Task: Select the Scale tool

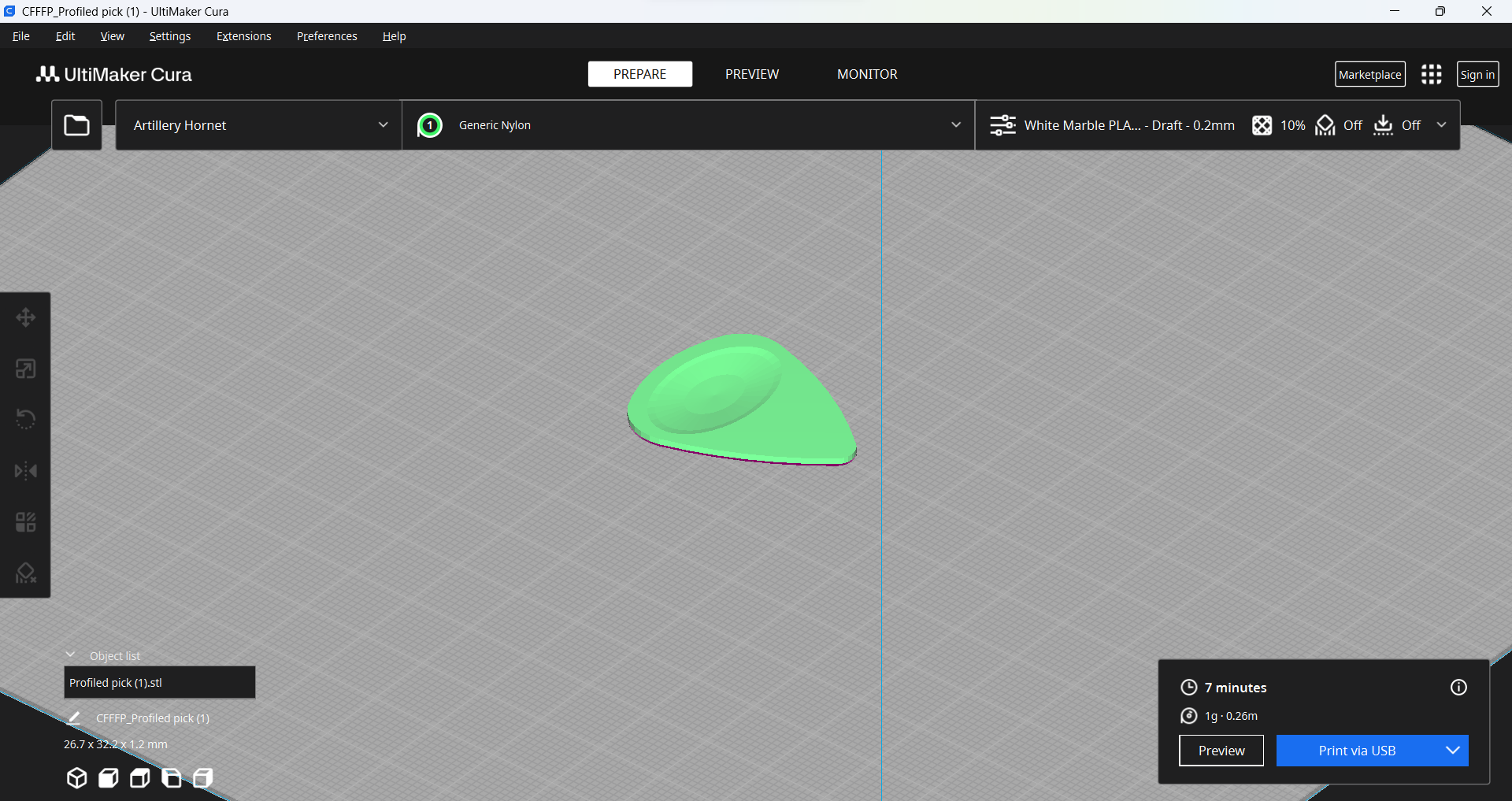Action: click(x=25, y=369)
